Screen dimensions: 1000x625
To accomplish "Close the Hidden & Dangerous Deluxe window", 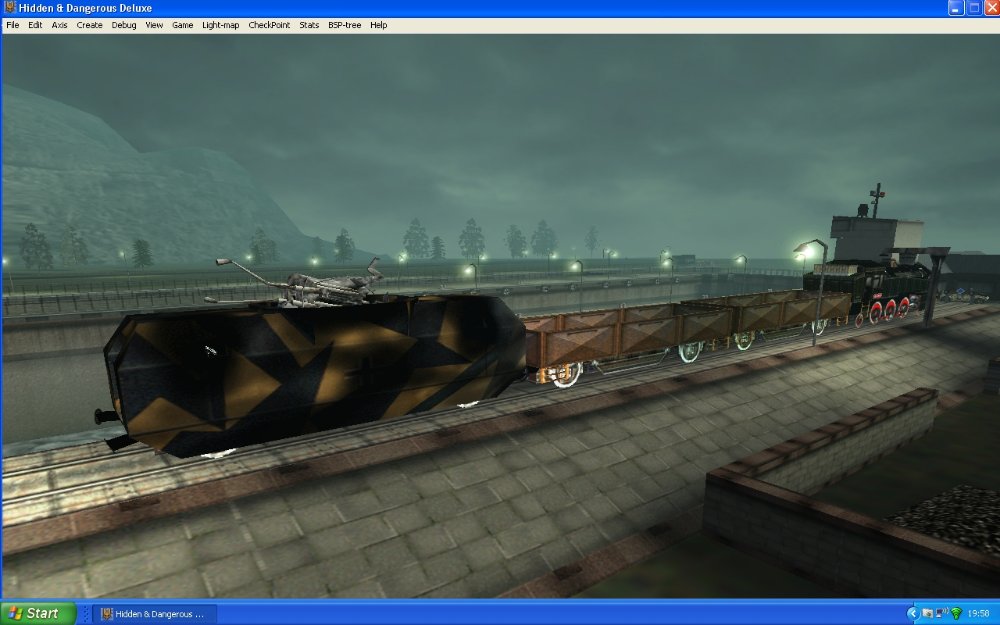I will 992,8.
